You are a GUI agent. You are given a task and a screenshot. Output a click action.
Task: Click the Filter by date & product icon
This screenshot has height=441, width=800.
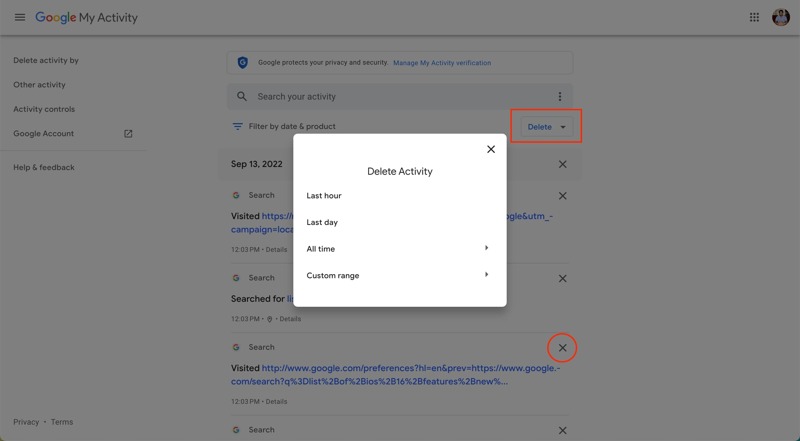click(237, 127)
